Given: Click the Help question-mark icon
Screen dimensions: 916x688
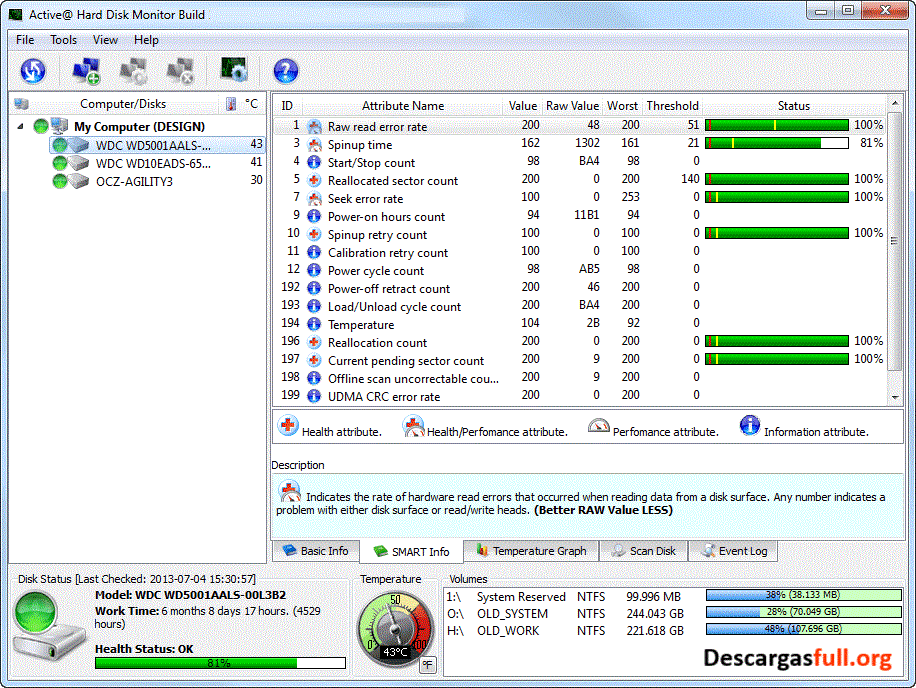Looking at the screenshot, I should 286,70.
